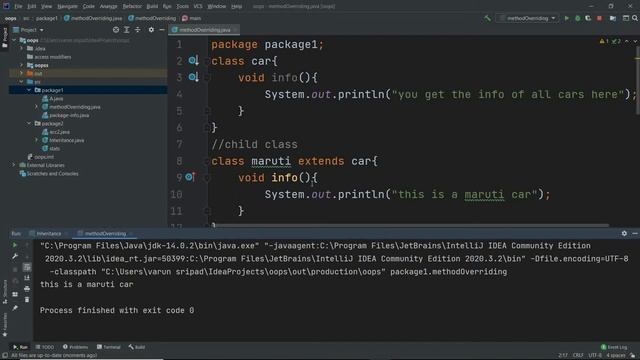The image size is (640, 360).
Task: Open the Problems tool window button
Action: pos(76,347)
